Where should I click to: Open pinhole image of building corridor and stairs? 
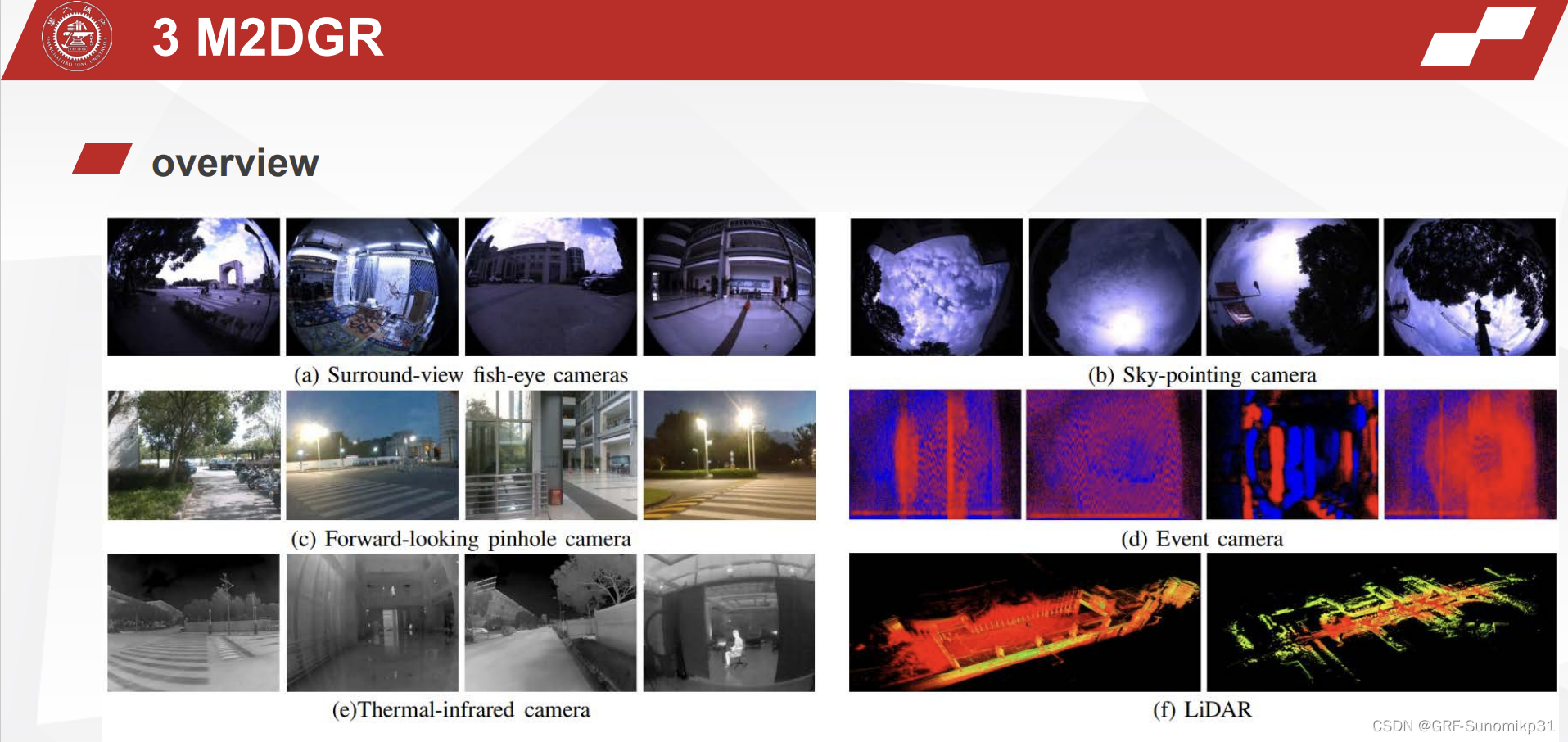(x=550, y=455)
